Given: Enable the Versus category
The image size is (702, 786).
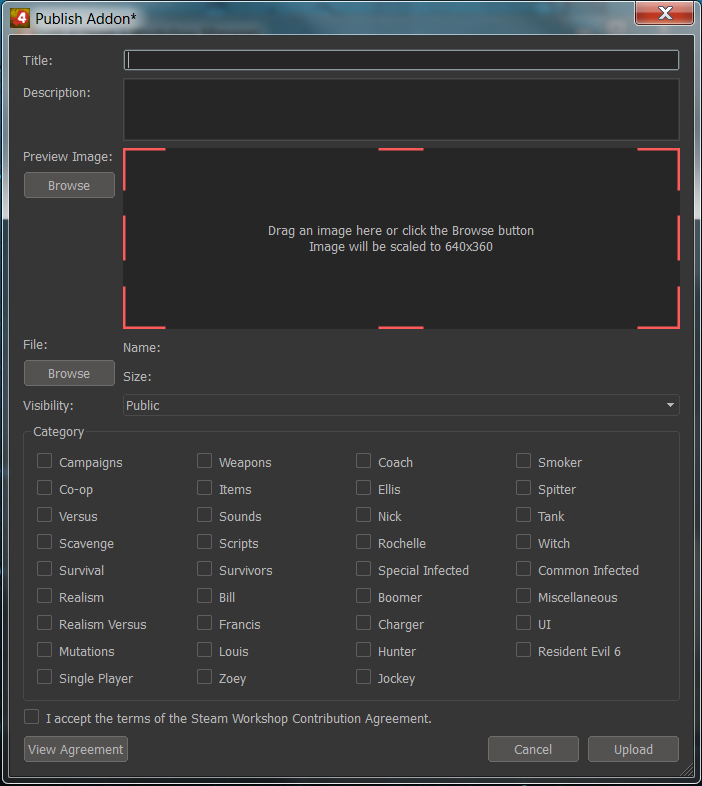Looking at the screenshot, I should coord(45,515).
